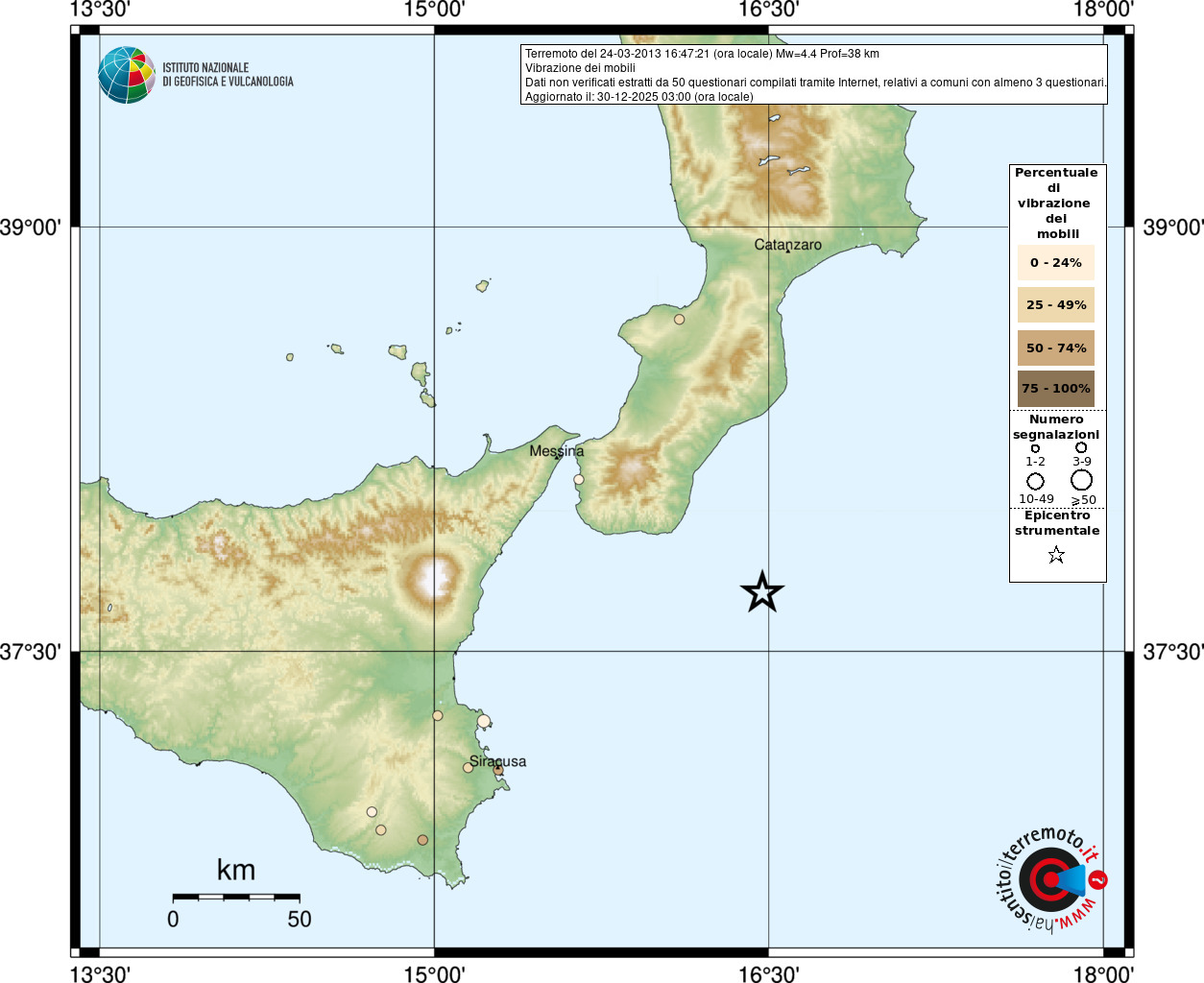The width and height of the screenshot is (1204, 983).
Task: Select the southernmost brown circle in Sicily
Action: [422, 840]
